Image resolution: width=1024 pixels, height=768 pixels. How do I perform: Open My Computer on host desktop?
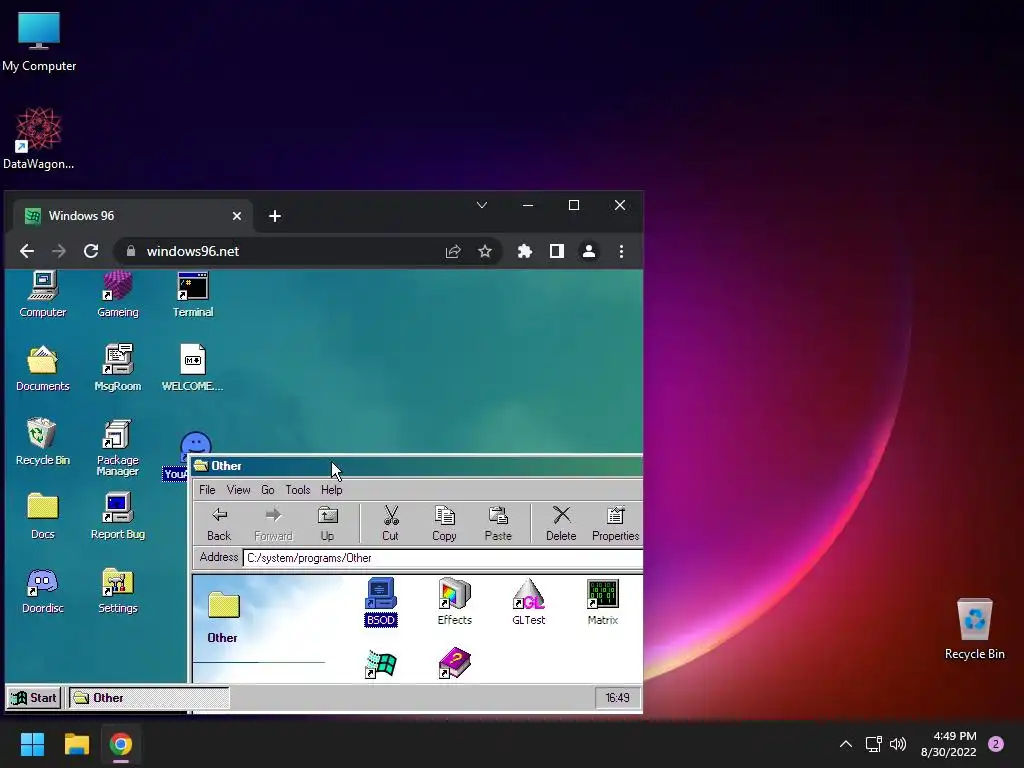click(x=39, y=42)
